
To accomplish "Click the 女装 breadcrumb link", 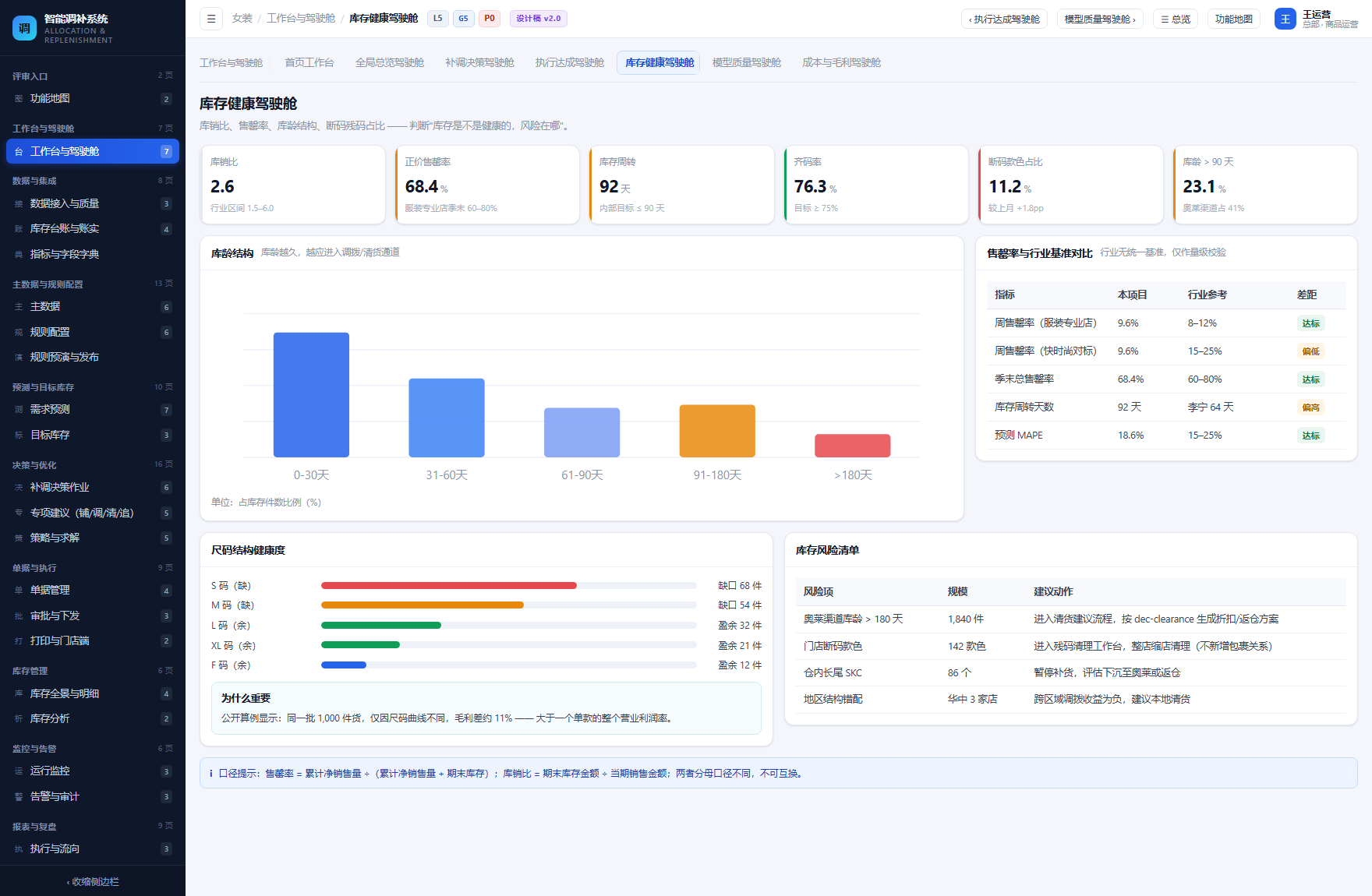I will [x=242, y=19].
